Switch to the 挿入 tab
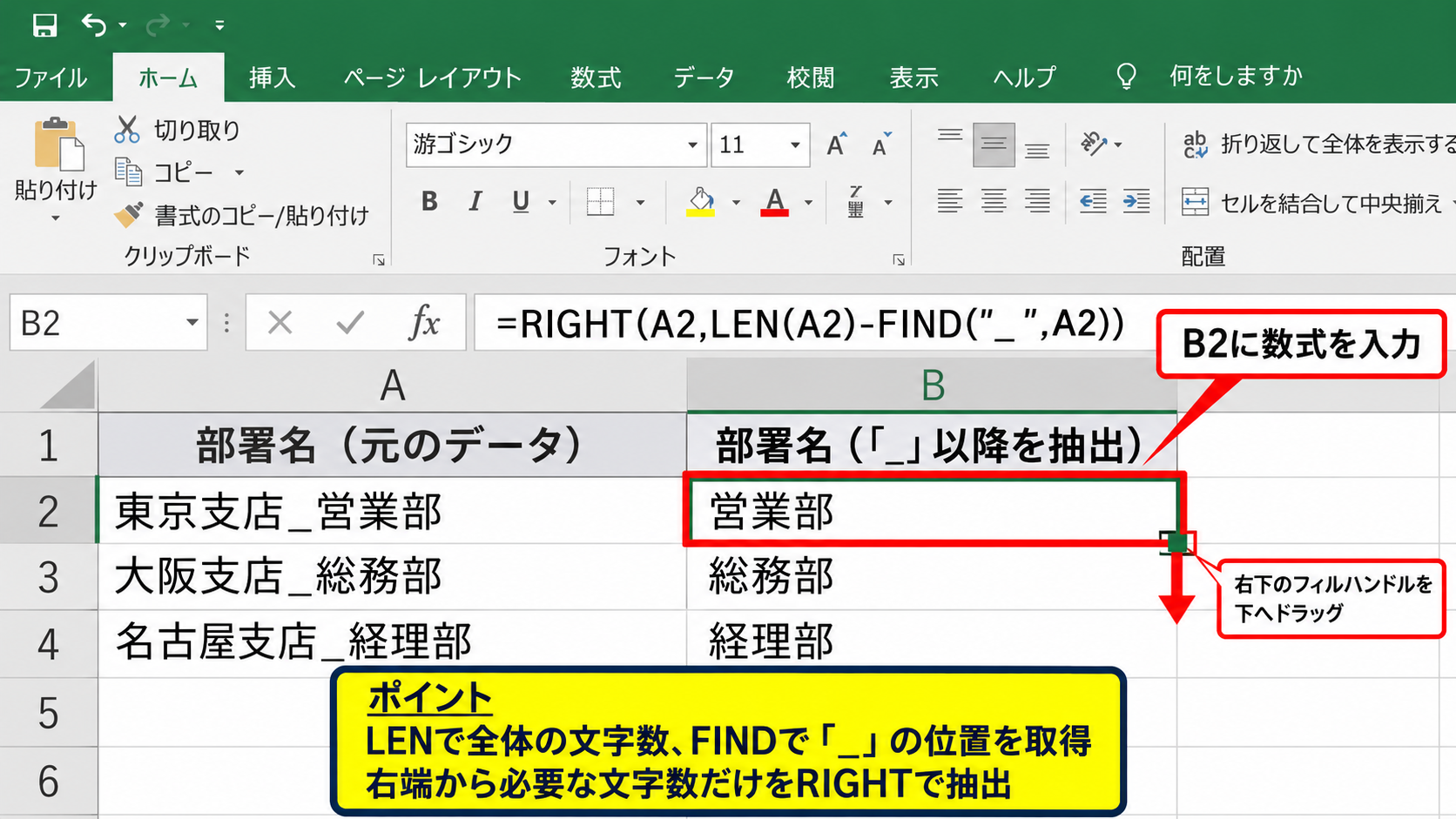Viewport: 1456px width, 819px height. pyautogui.click(x=272, y=77)
